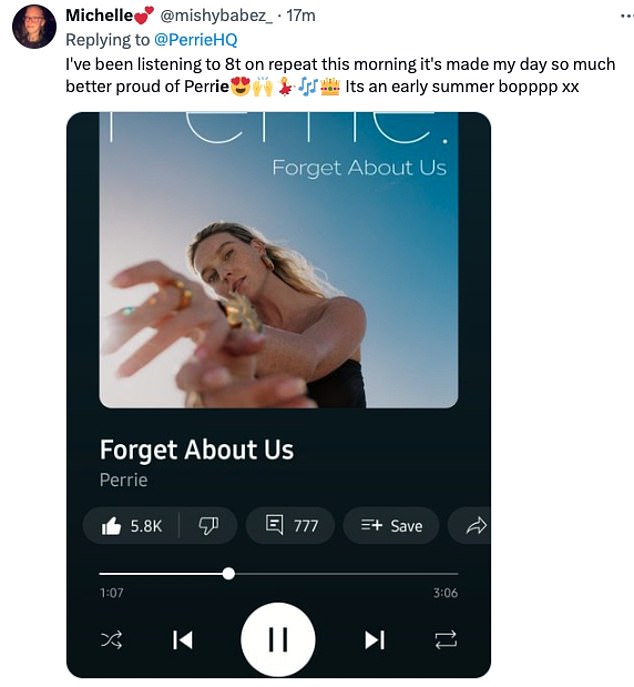Toggle shuffle playback
The image size is (634, 687).
tap(111, 640)
